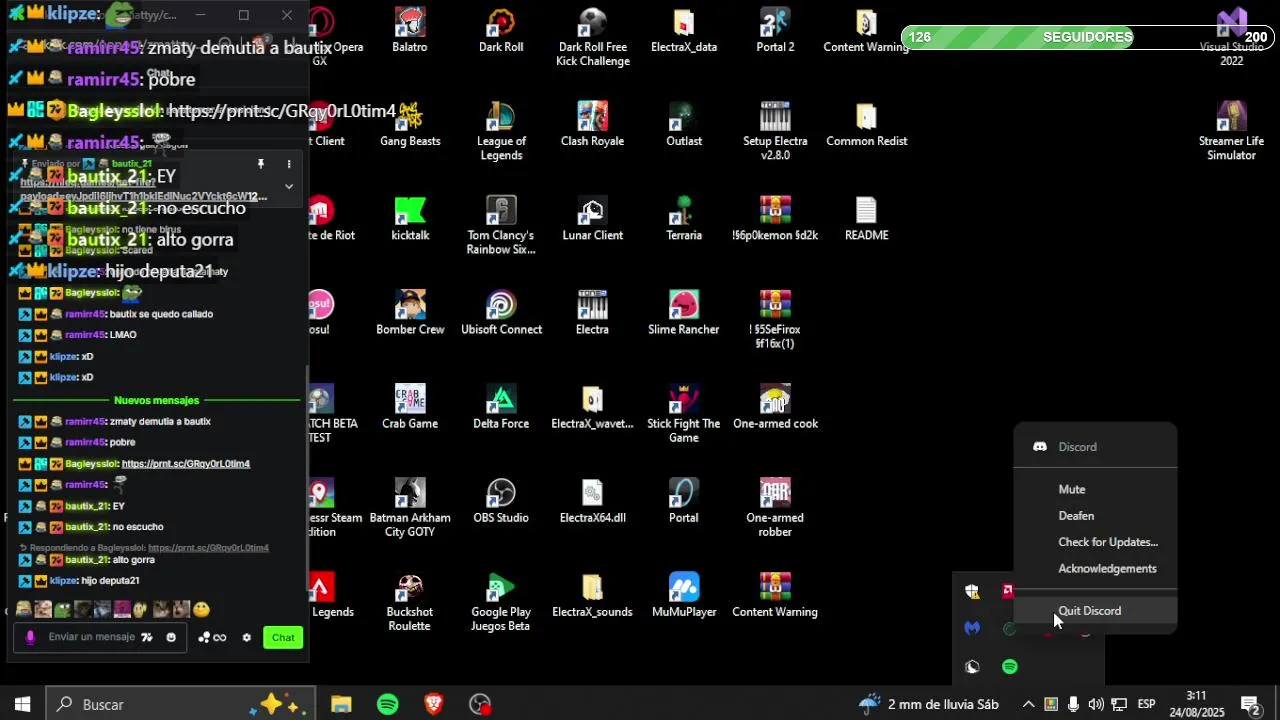Viewport: 1280px width, 720px height.
Task: Open Spotify from the taskbar
Action: [388, 704]
